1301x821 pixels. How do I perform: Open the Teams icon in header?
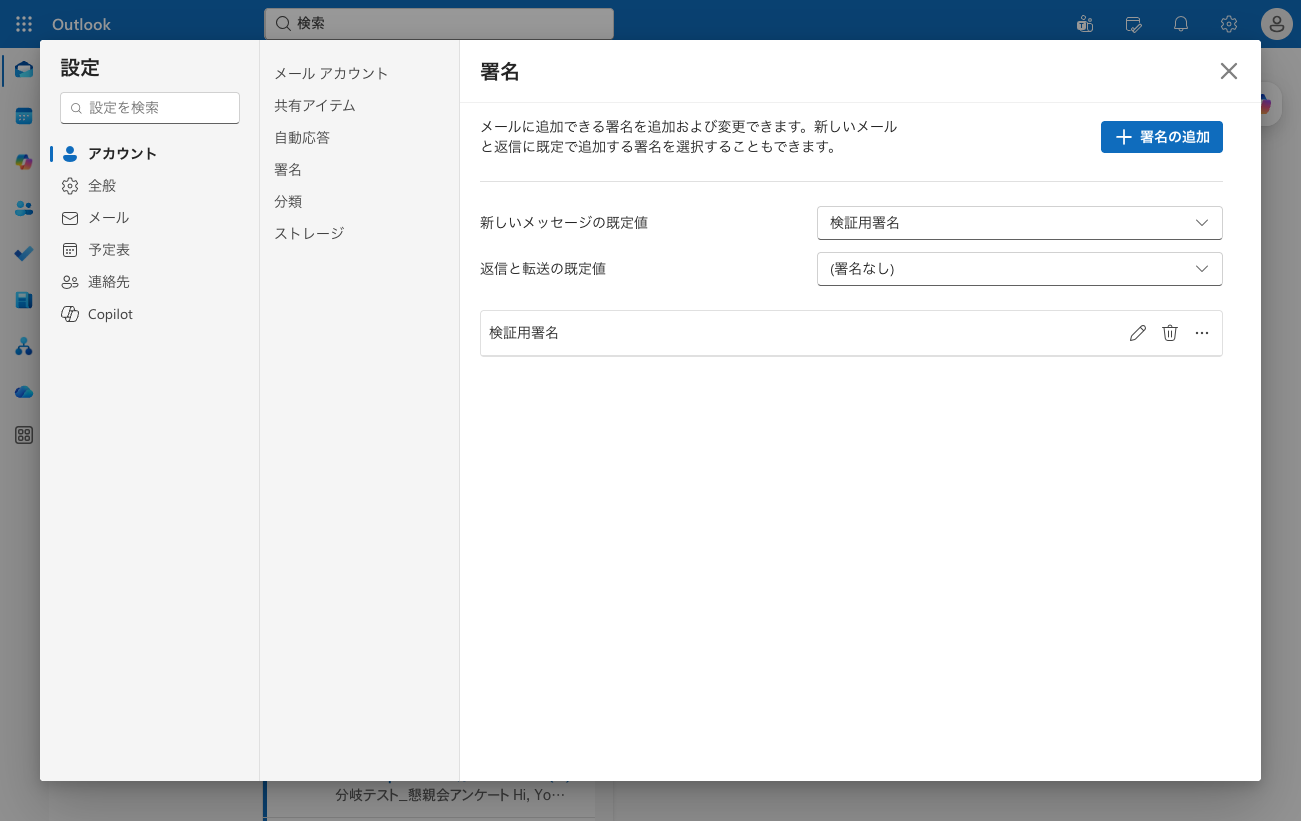click(1085, 24)
